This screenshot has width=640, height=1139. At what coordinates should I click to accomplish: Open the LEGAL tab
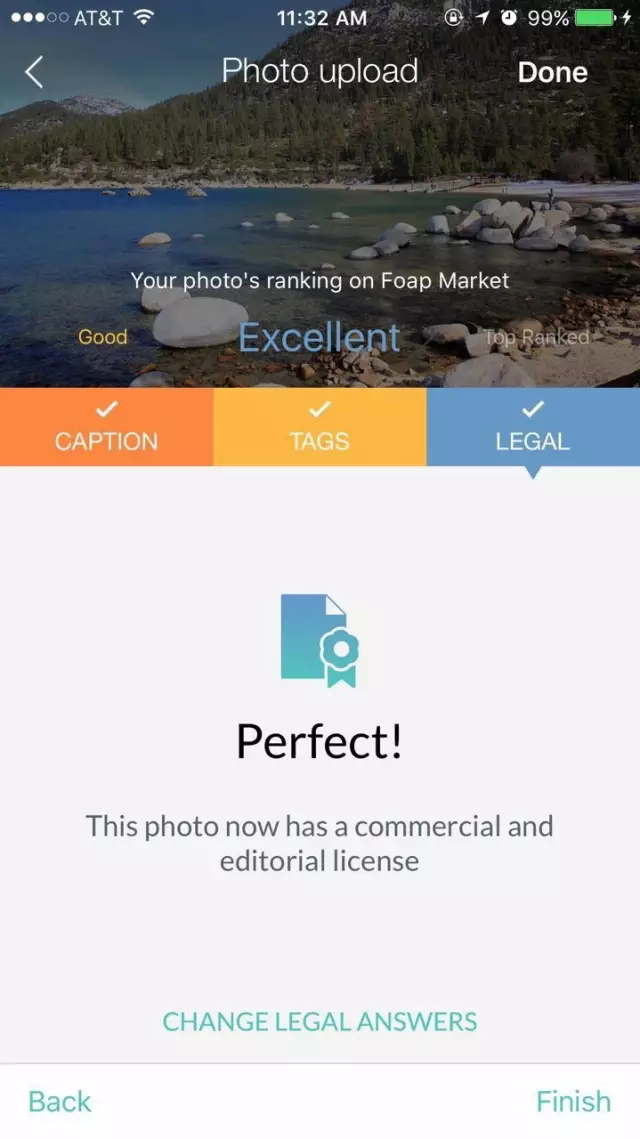click(x=533, y=426)
